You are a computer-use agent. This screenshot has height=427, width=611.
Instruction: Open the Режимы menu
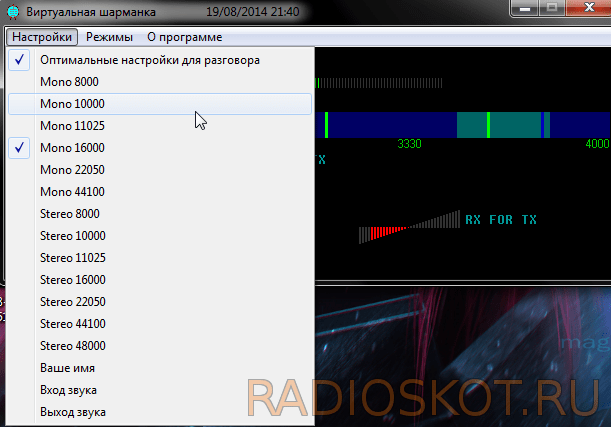109,37
